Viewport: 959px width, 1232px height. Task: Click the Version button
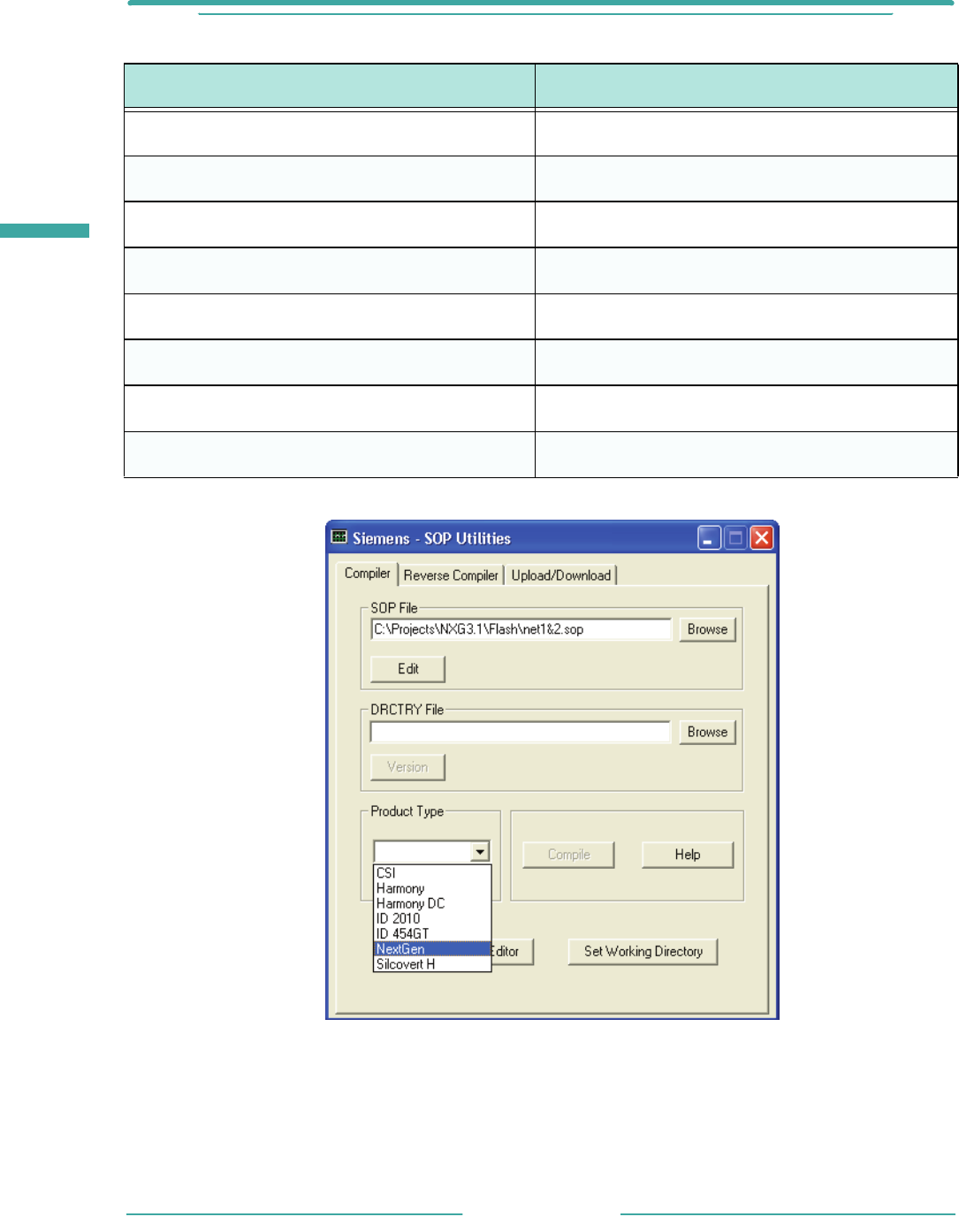(407, 767)
